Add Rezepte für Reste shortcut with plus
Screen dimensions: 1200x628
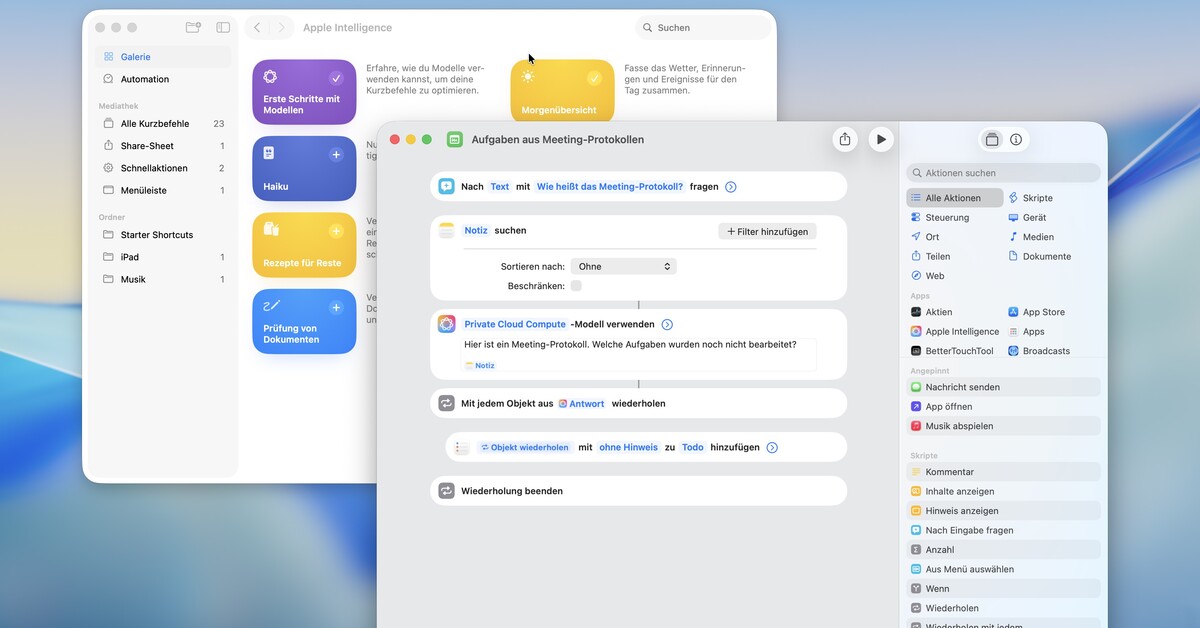pyautogui.click(x=336, y=231)
